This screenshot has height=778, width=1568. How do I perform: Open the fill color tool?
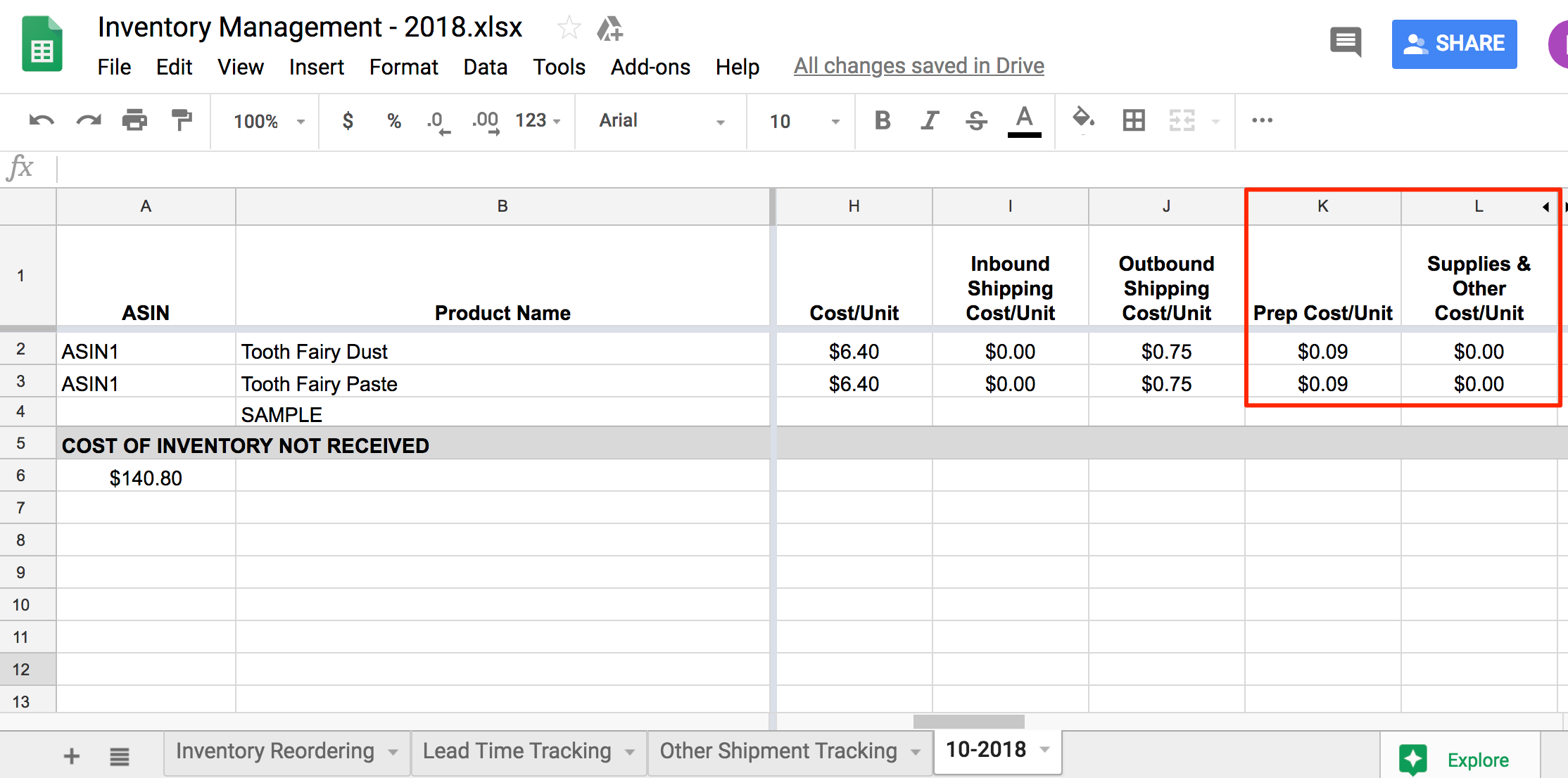pyautogui.click(x=1084, y=120)
